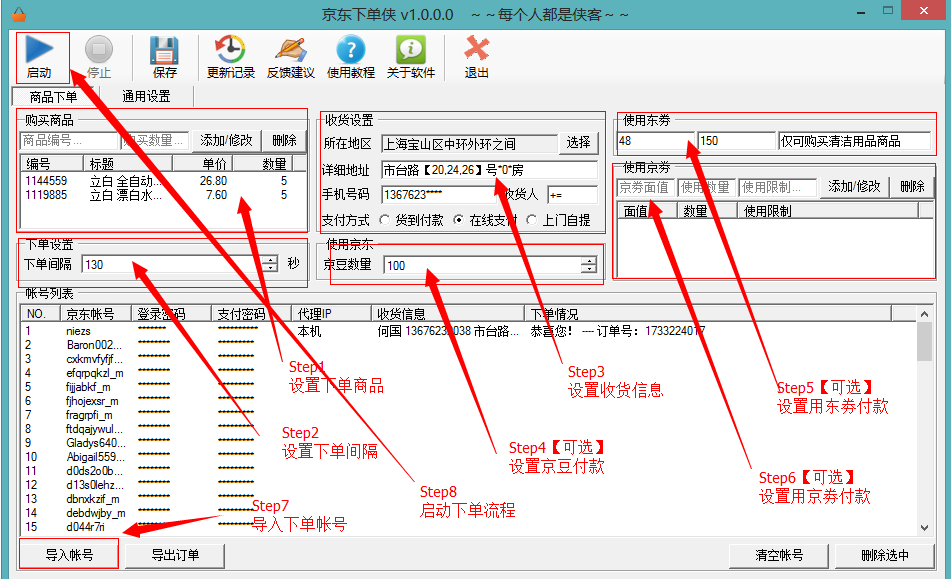Click account list scroll down arrow
Image resolution: width=951 pixels, height=579 pixels.
[x=924, y=527]
